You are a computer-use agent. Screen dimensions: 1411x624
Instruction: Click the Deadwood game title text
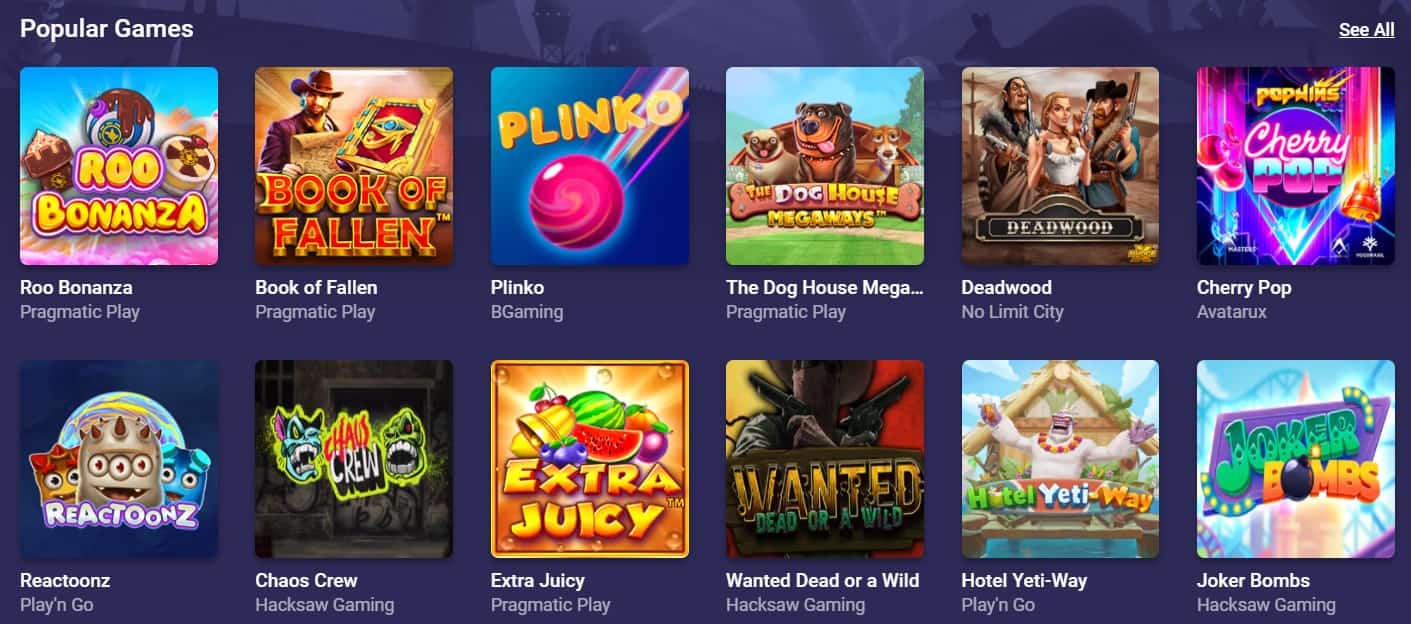tap(1007, 287)
